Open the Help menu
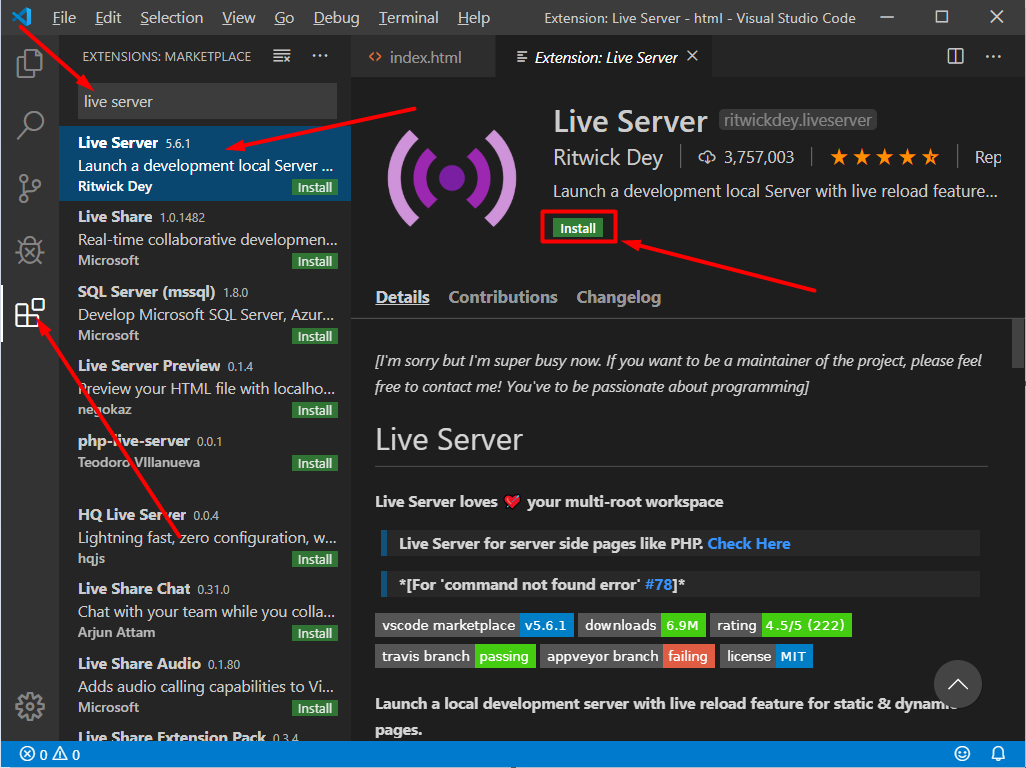 click(474, 18)
